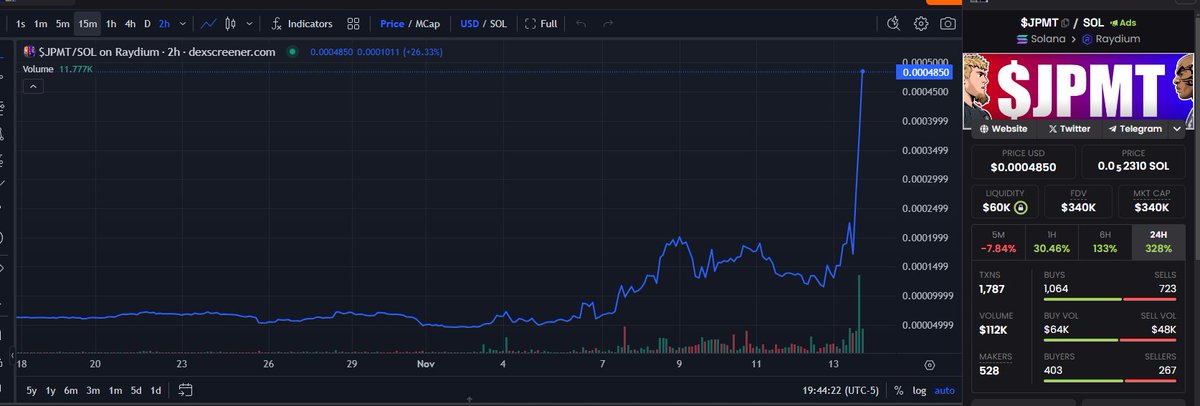Collapse the chart legend arrow
The height and width of the screenshot is (406, 1200).
(x=33, y=87)
